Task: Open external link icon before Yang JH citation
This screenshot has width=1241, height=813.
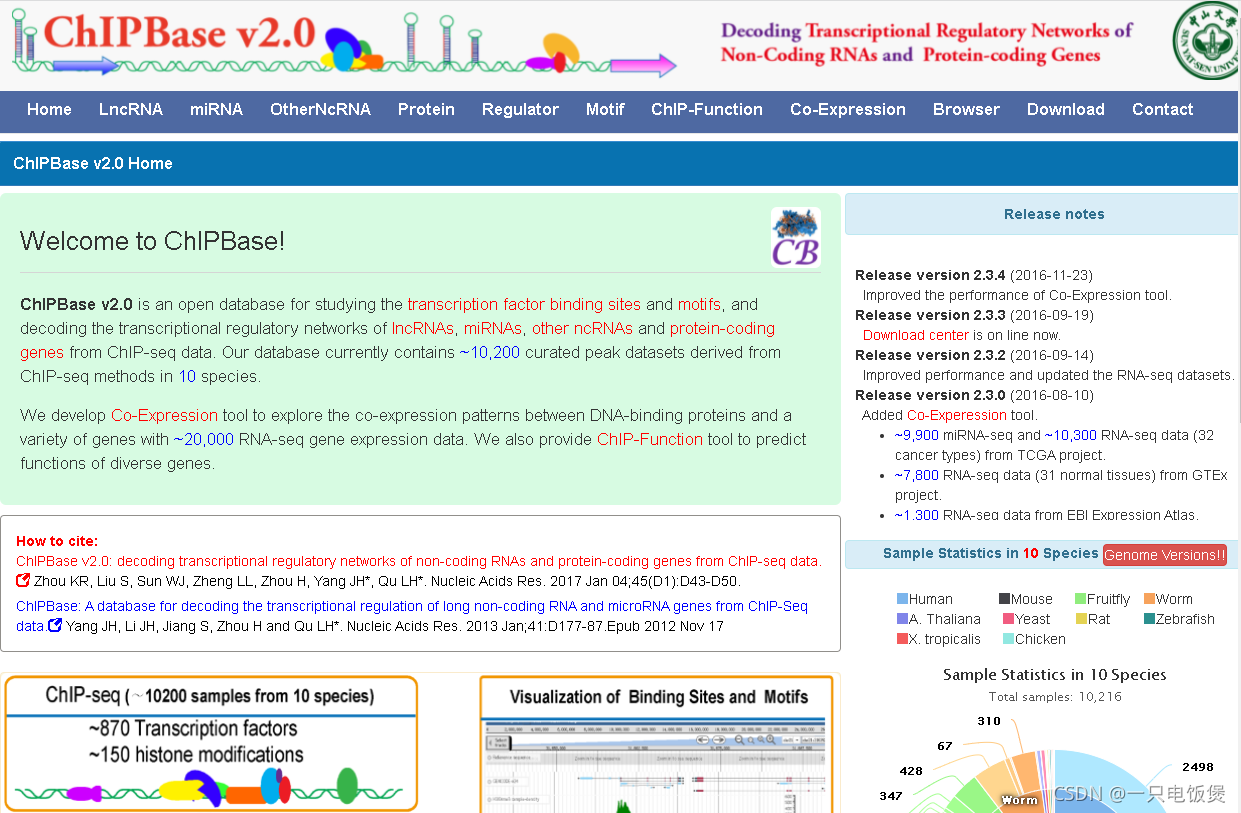Action: tap(55, 626)
